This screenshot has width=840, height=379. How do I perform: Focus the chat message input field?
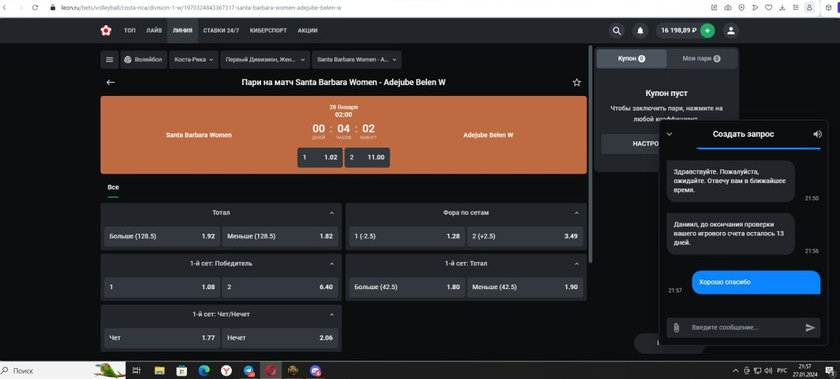coord(745,328)
